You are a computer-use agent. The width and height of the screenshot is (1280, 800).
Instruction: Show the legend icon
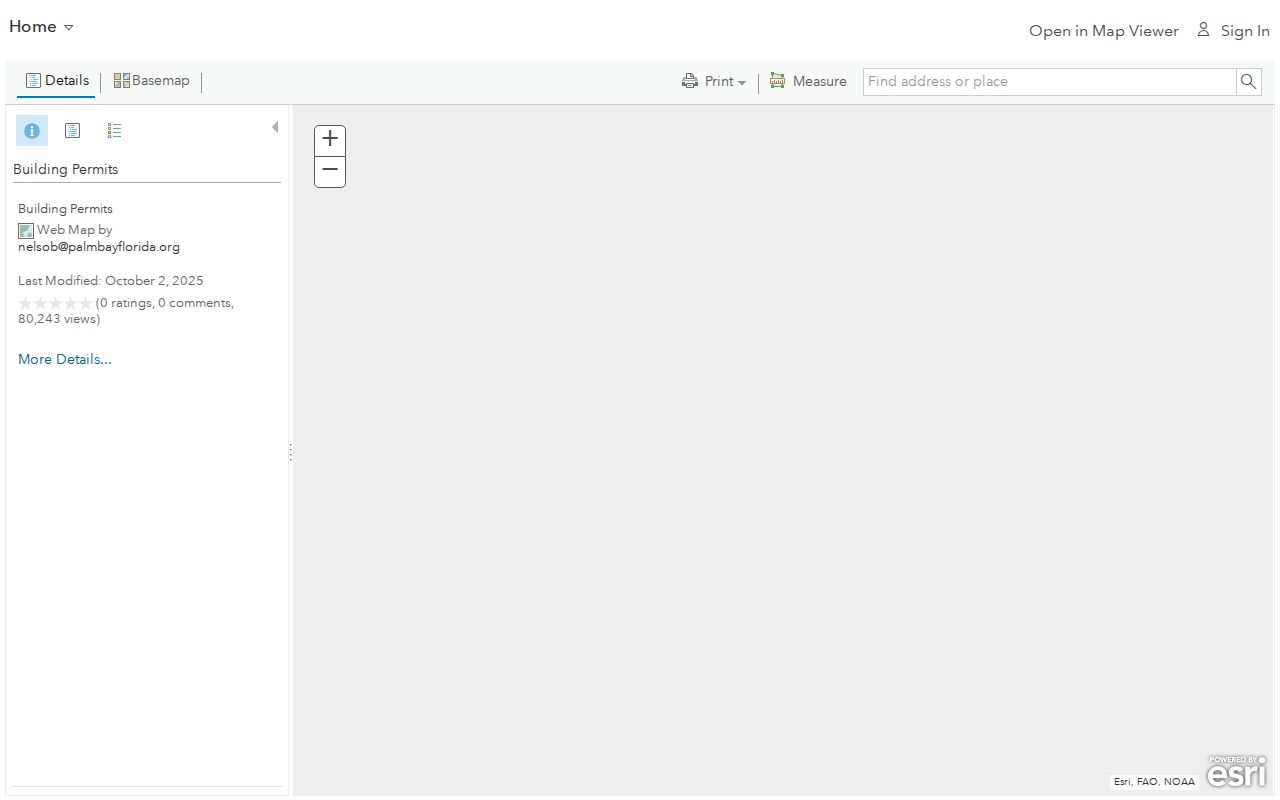point(114,131)
